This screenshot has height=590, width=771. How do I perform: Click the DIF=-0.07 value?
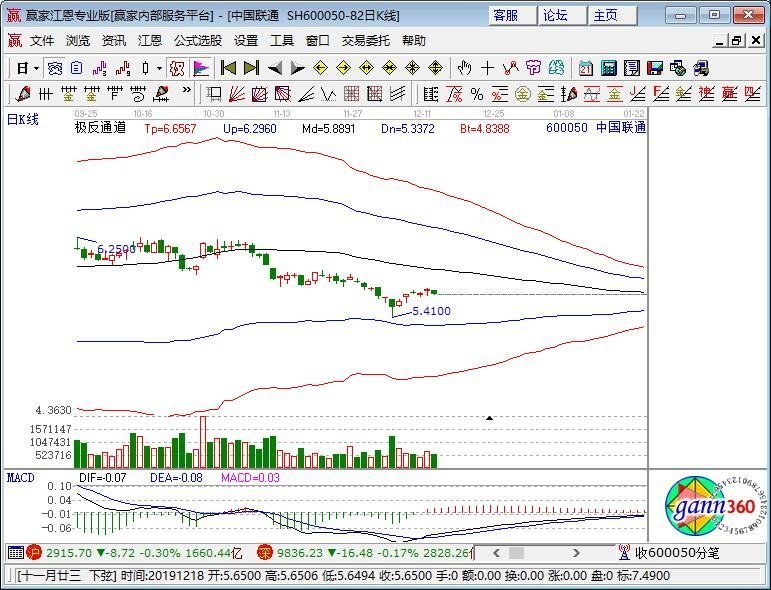click(x=103, y=478)
